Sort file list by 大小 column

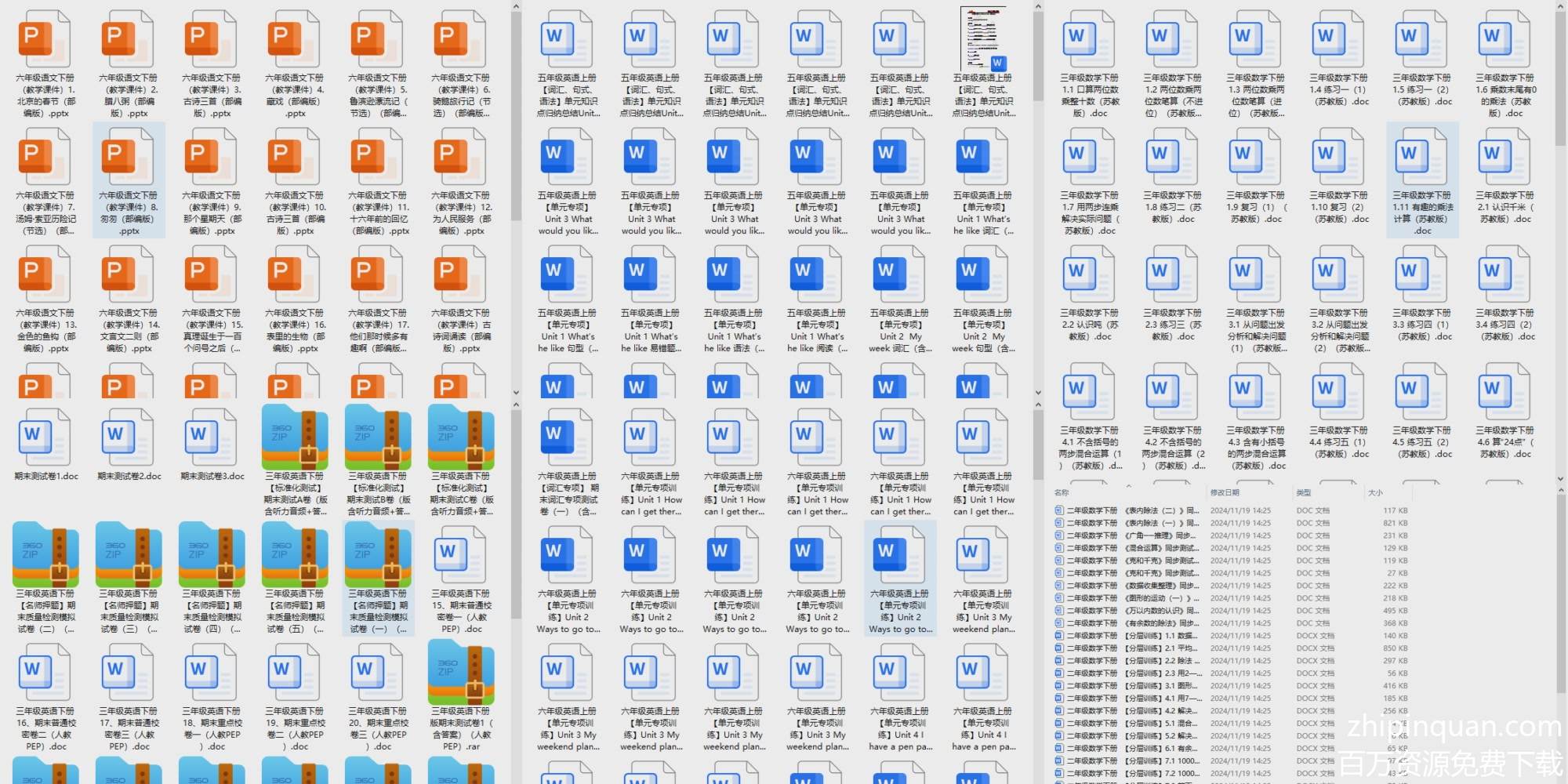pyautogui.click(x=1375, y=492)
